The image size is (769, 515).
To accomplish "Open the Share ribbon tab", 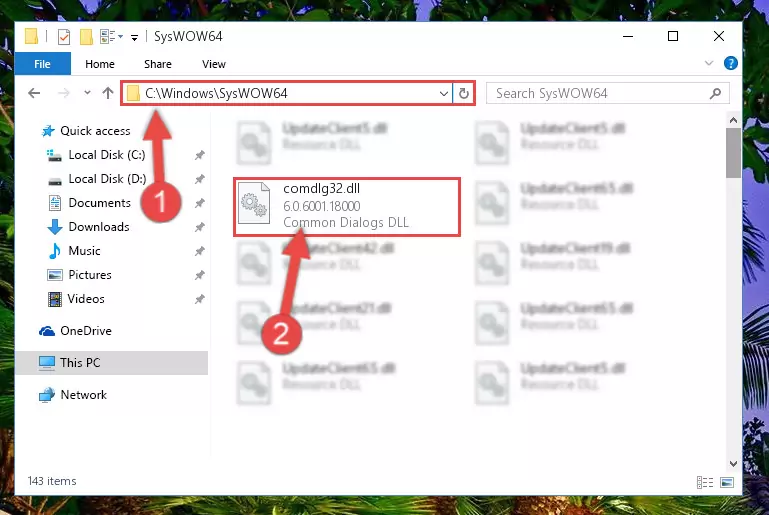I will pyautogui.click(x=157, y=64).
